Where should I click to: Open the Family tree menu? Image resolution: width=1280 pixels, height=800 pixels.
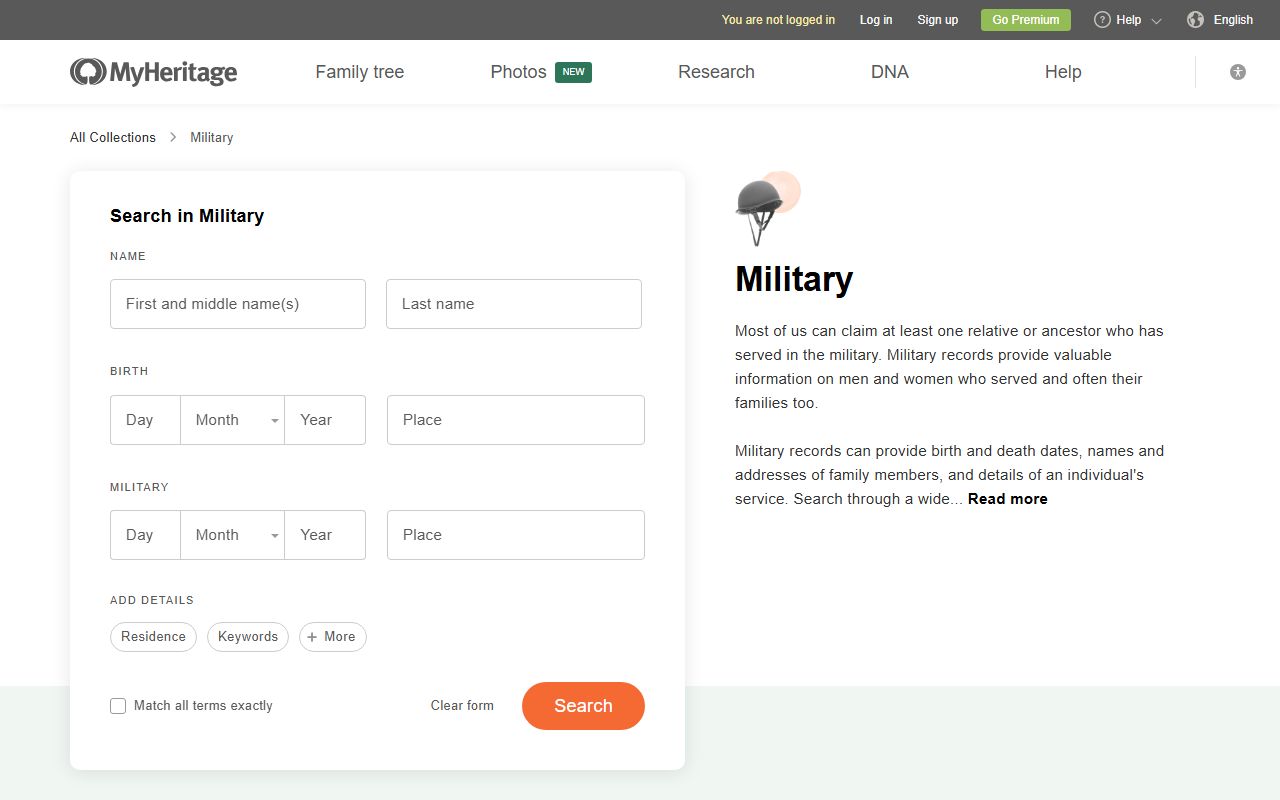click(360, 72)
